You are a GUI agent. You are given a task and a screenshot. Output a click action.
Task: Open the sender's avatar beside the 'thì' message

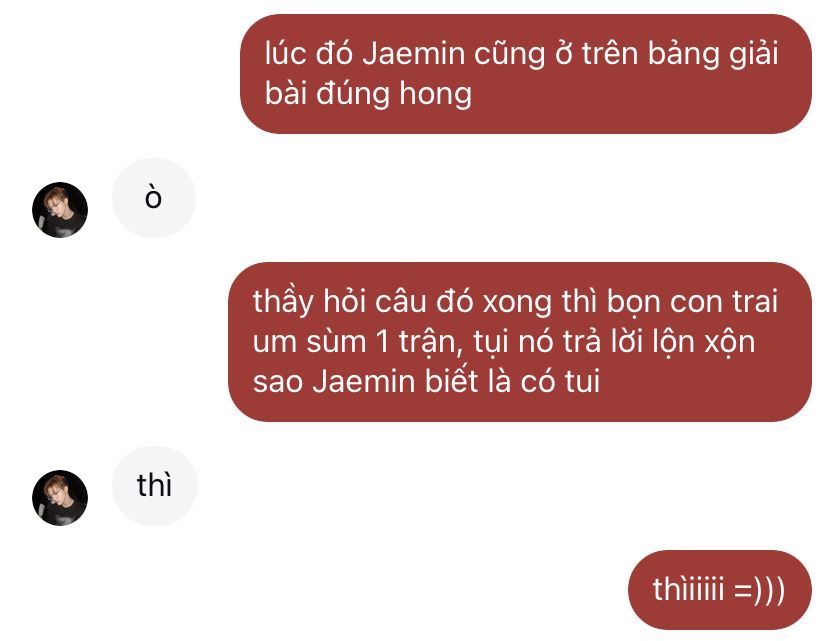(x=60, y=497)
